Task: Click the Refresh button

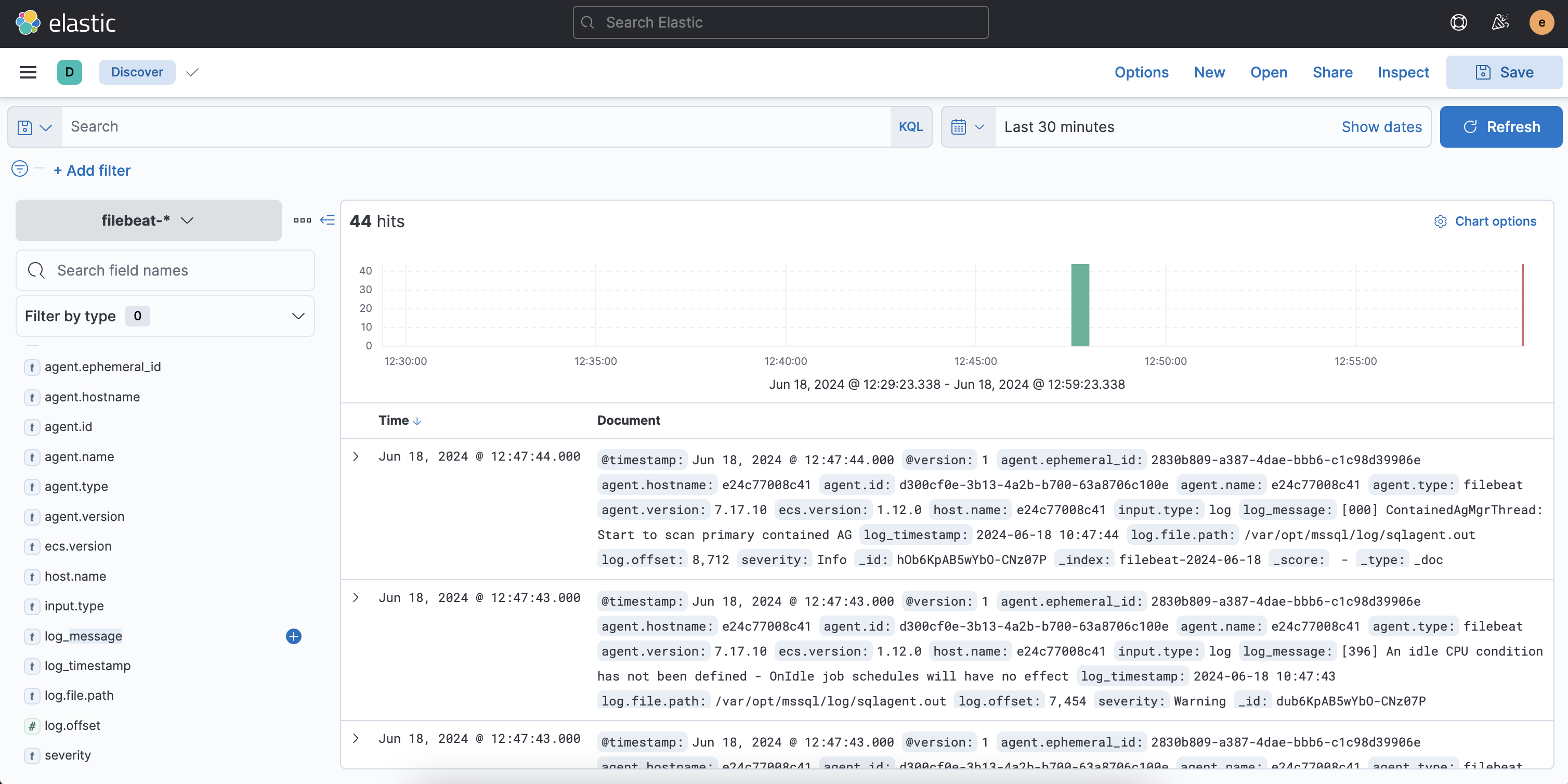Action: [x=1500, y=127]
